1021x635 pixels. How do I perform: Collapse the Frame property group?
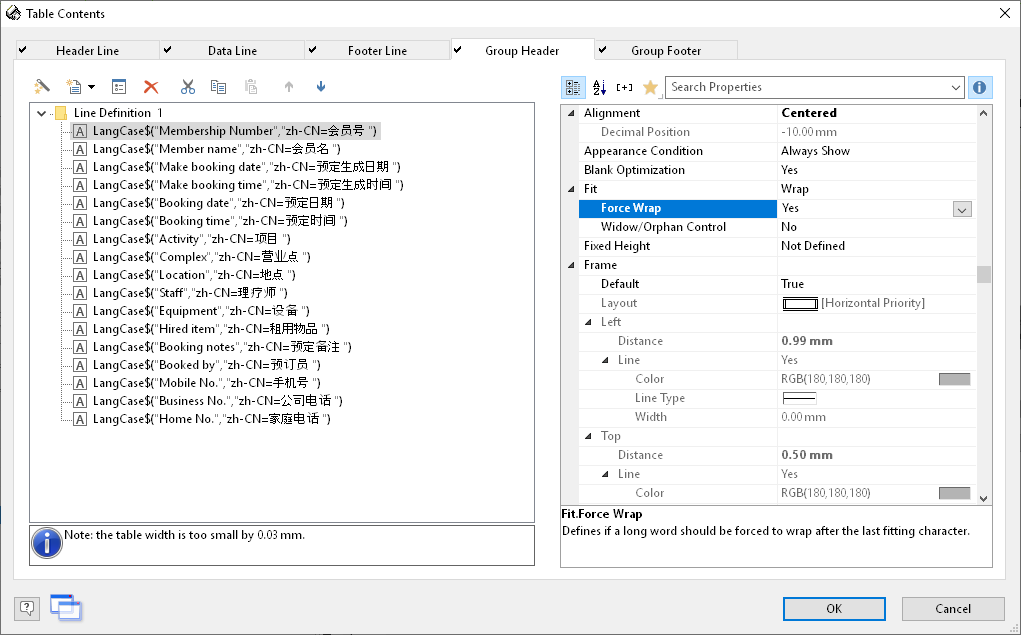pyautogui.click(x=571, y=265)
